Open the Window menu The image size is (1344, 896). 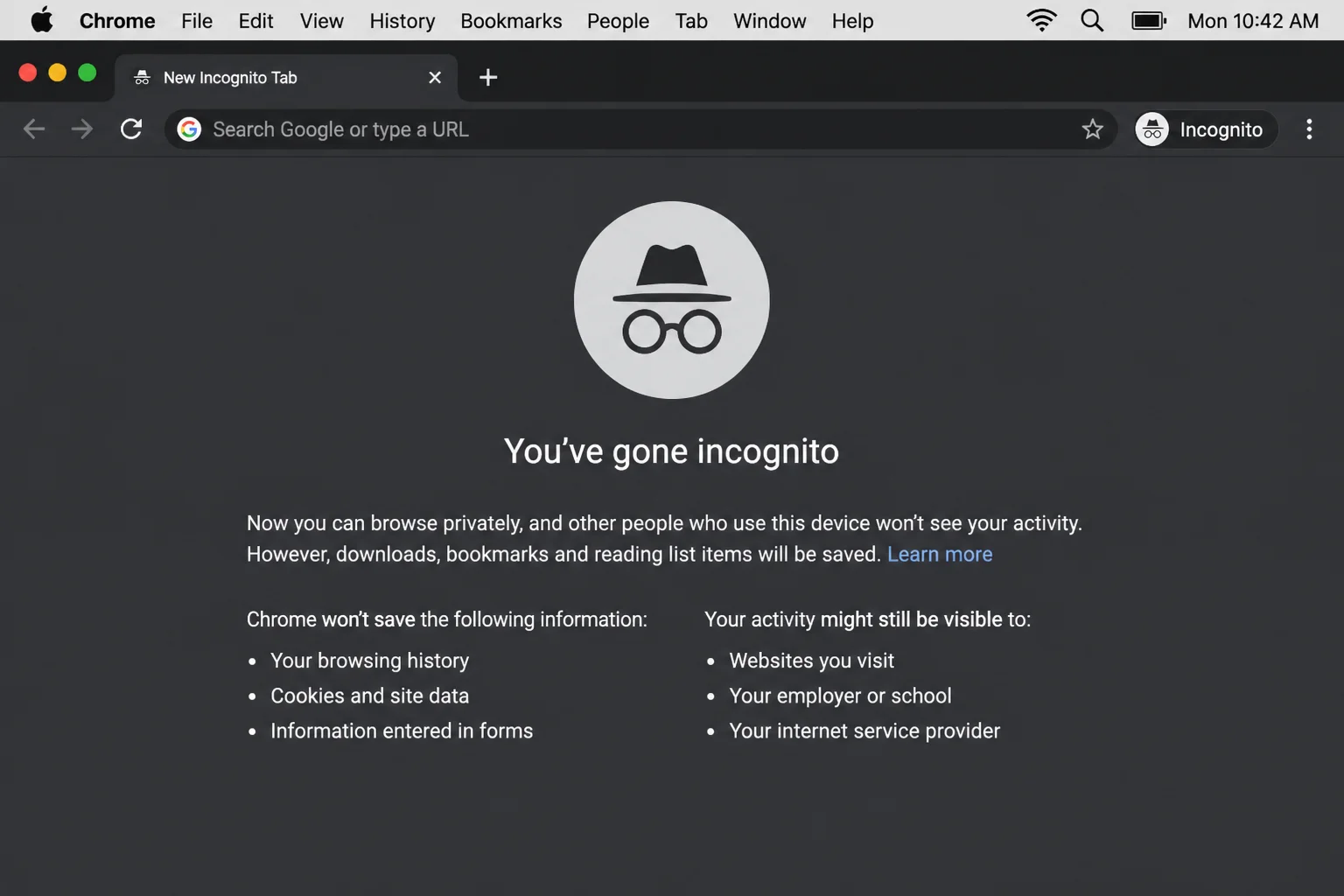(769, 21)
